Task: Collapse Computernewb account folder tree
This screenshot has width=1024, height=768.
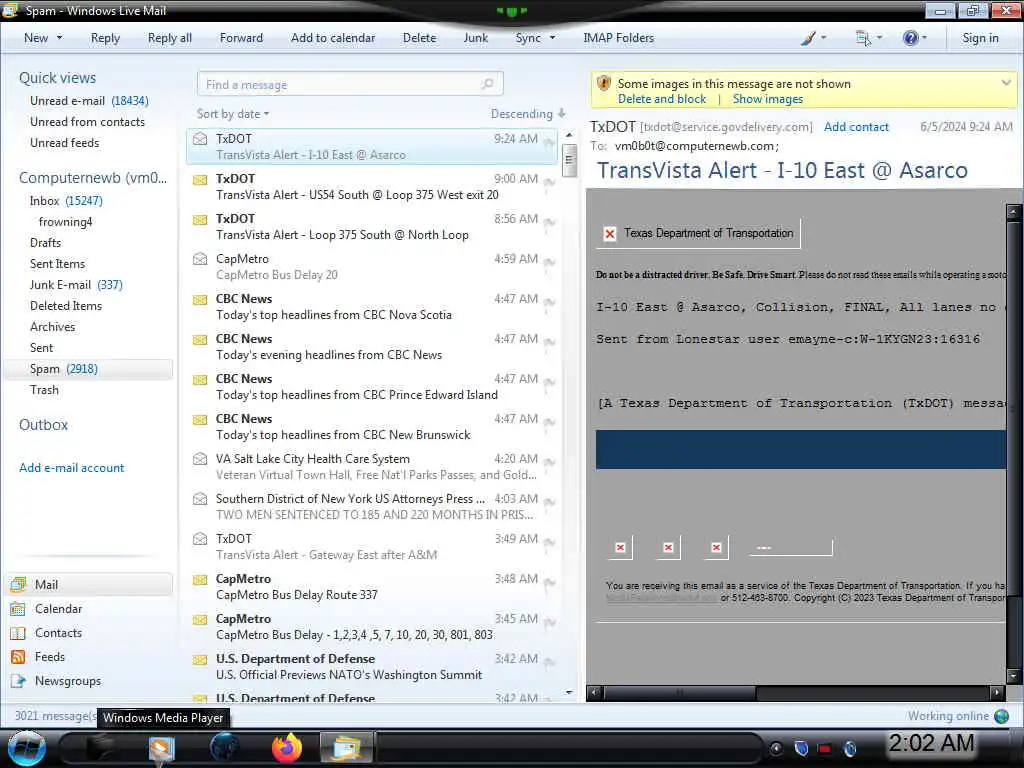Action: click(93, 178)
